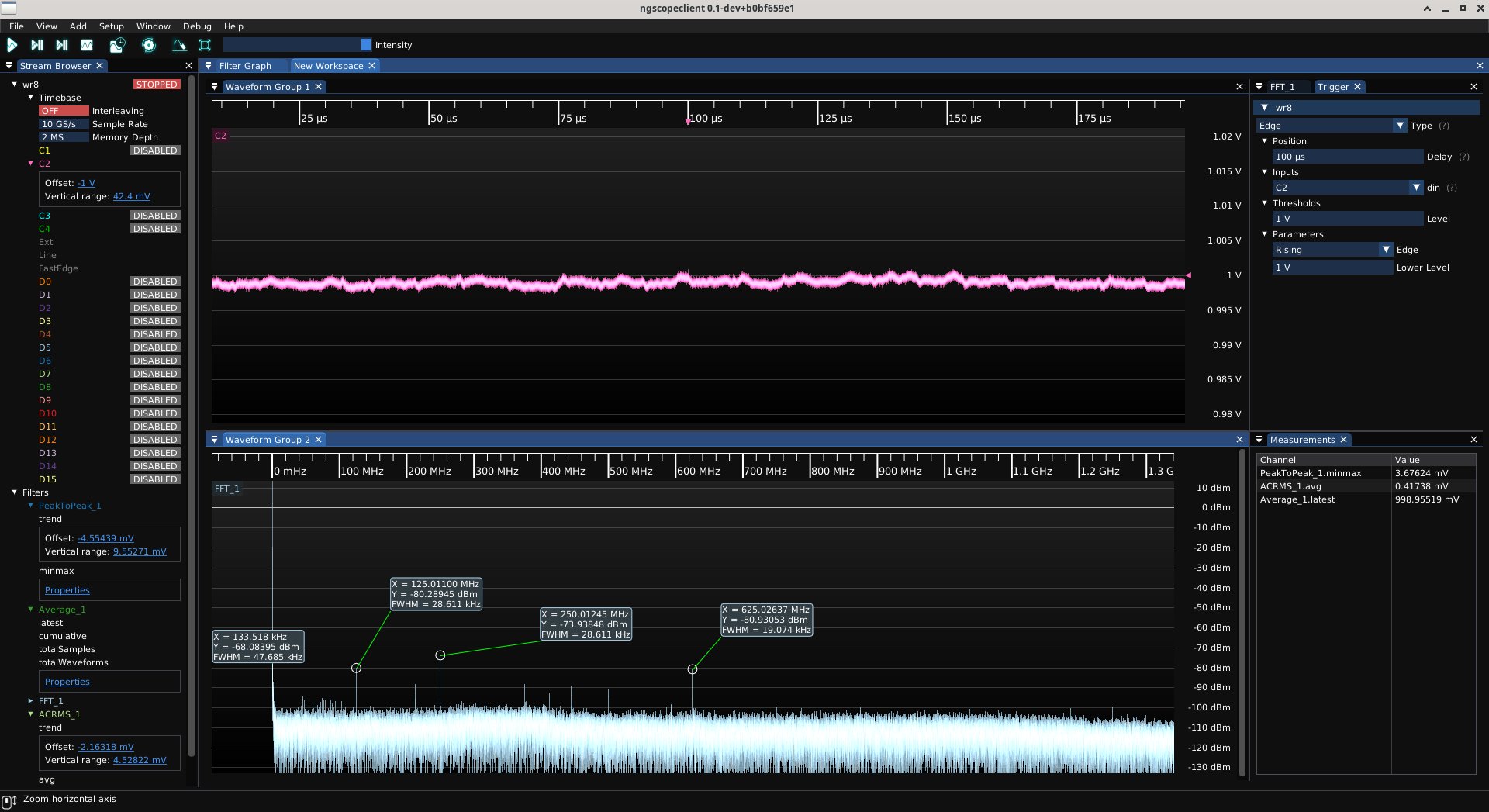The height and width of the screenshot is (812, 1489).
Task: Open the File menu
Action: [16, 26]
